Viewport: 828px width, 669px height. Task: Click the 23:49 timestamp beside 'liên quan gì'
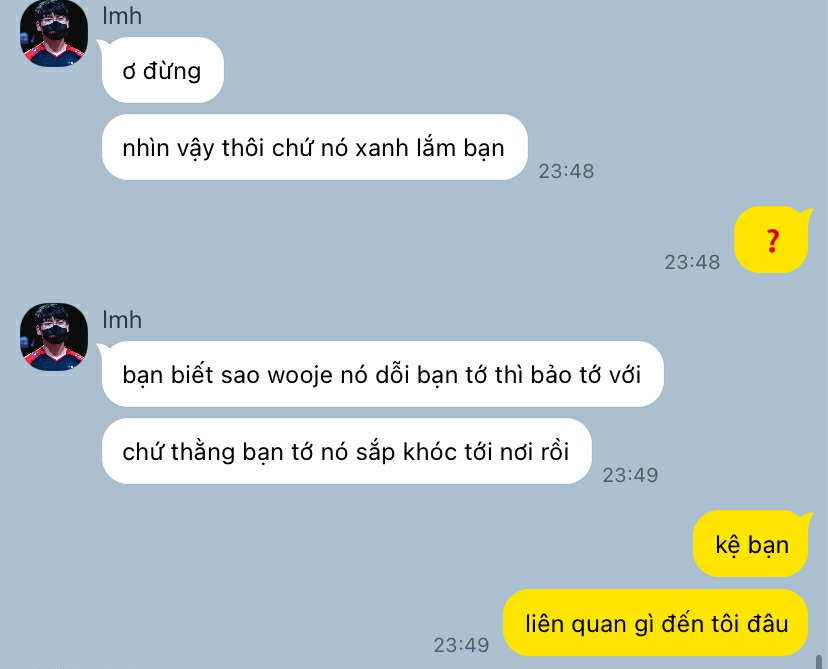[461, 645]
